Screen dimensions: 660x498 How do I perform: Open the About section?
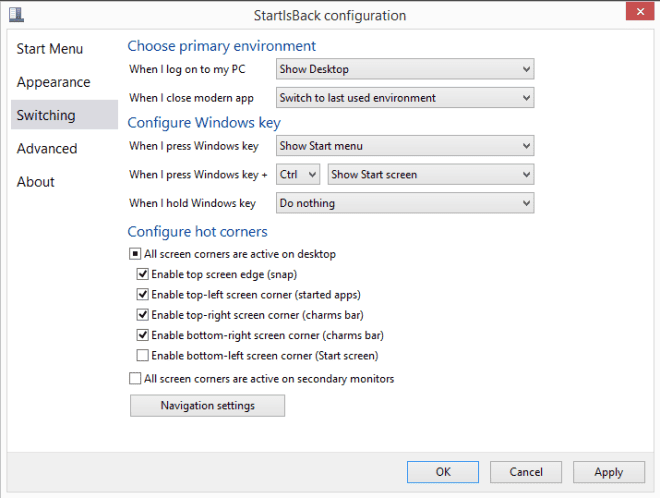36,182
